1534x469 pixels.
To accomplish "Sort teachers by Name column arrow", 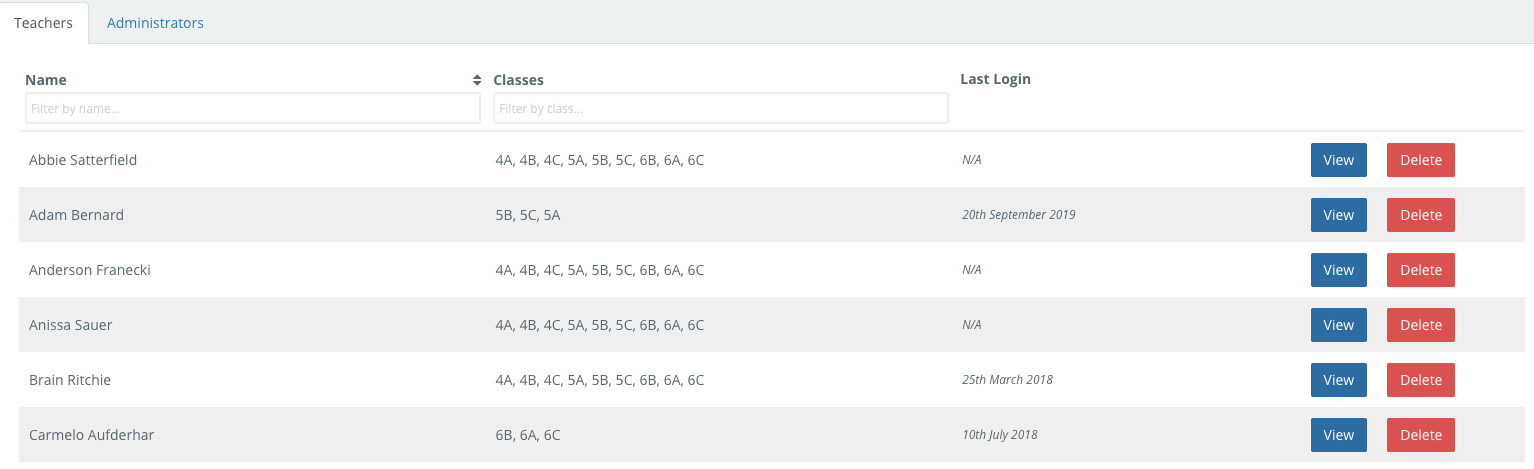I will tap(477, 80).
